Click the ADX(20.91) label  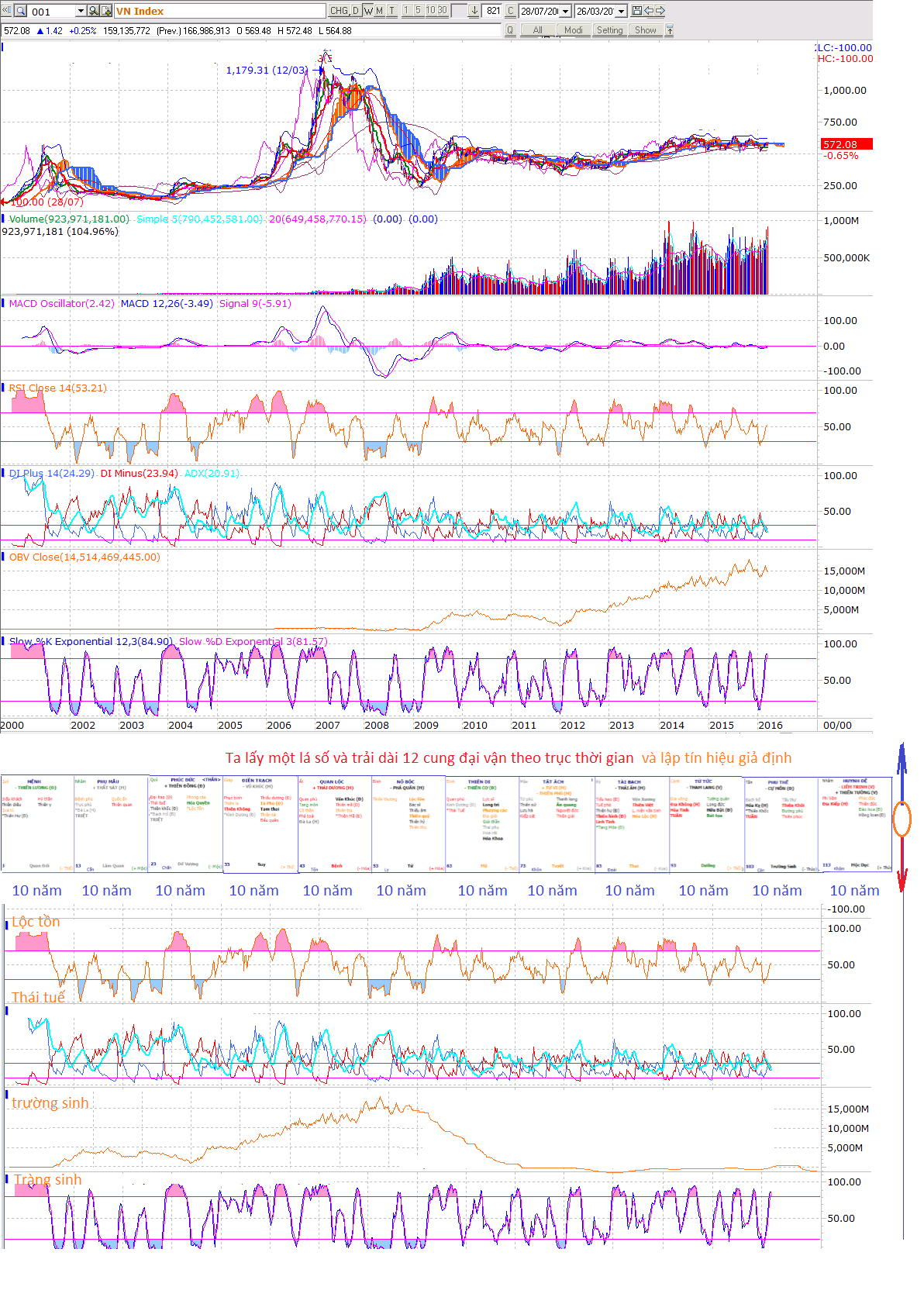click(212, 473)
